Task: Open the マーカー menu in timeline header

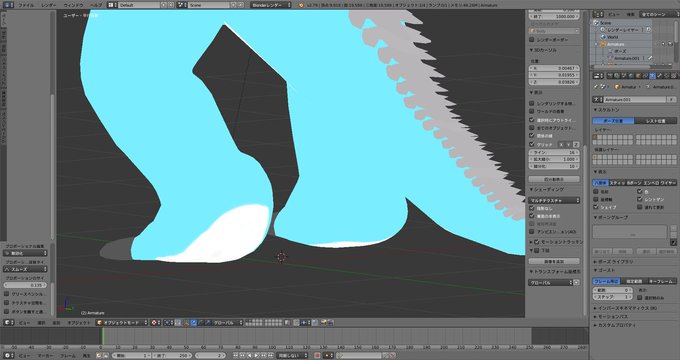Action: 45,356
